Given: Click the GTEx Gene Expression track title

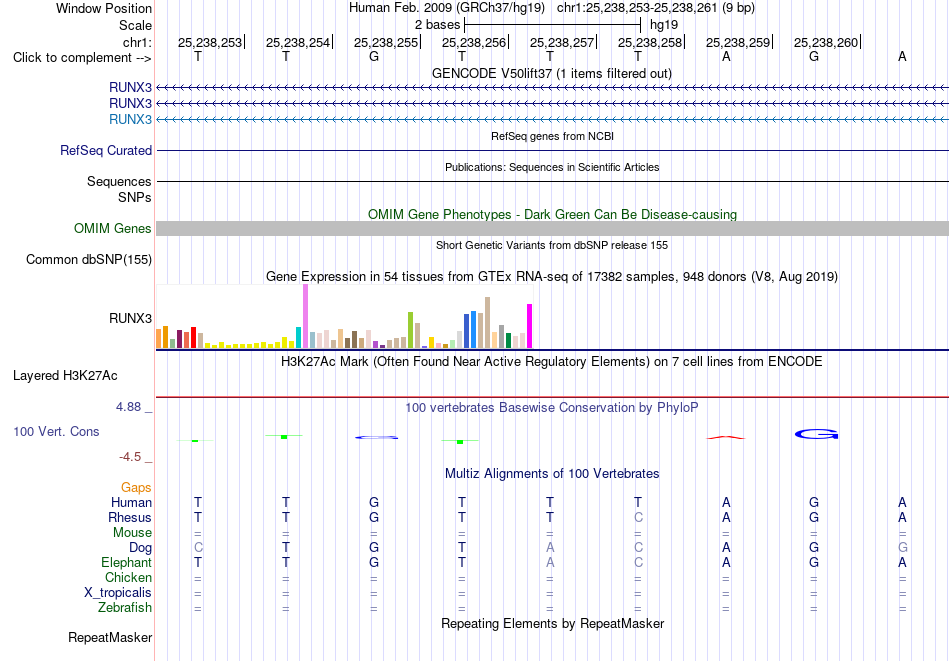Looking at the screenshot, I should click(x=552, y=277).
